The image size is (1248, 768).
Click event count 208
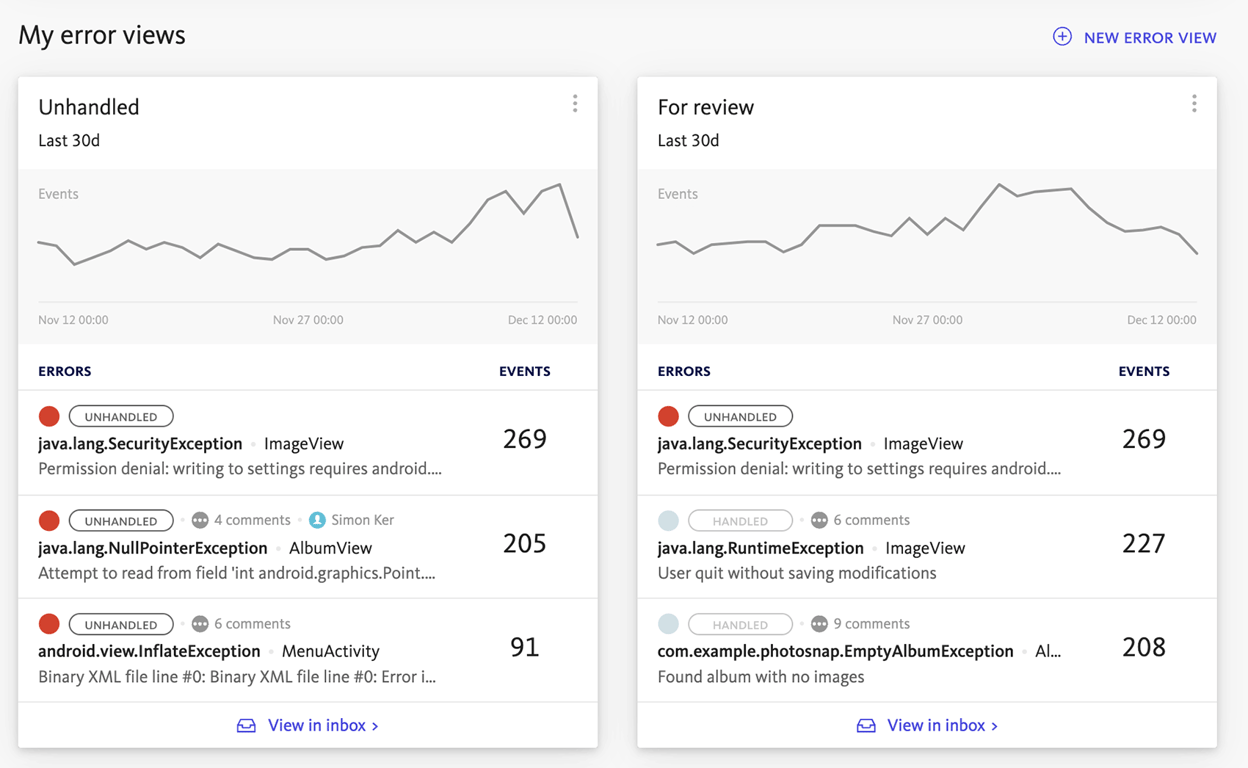[1144, 647]
